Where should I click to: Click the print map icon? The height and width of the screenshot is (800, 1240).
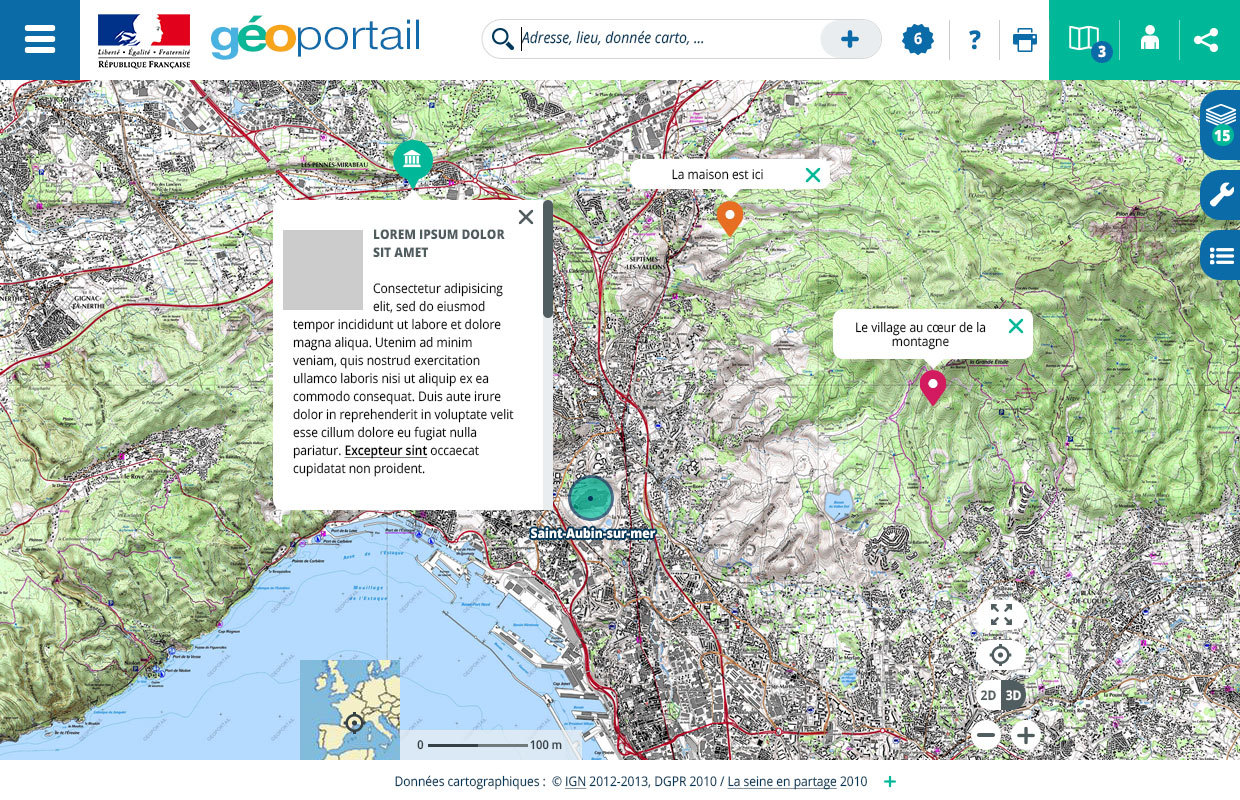(1024, 40)
